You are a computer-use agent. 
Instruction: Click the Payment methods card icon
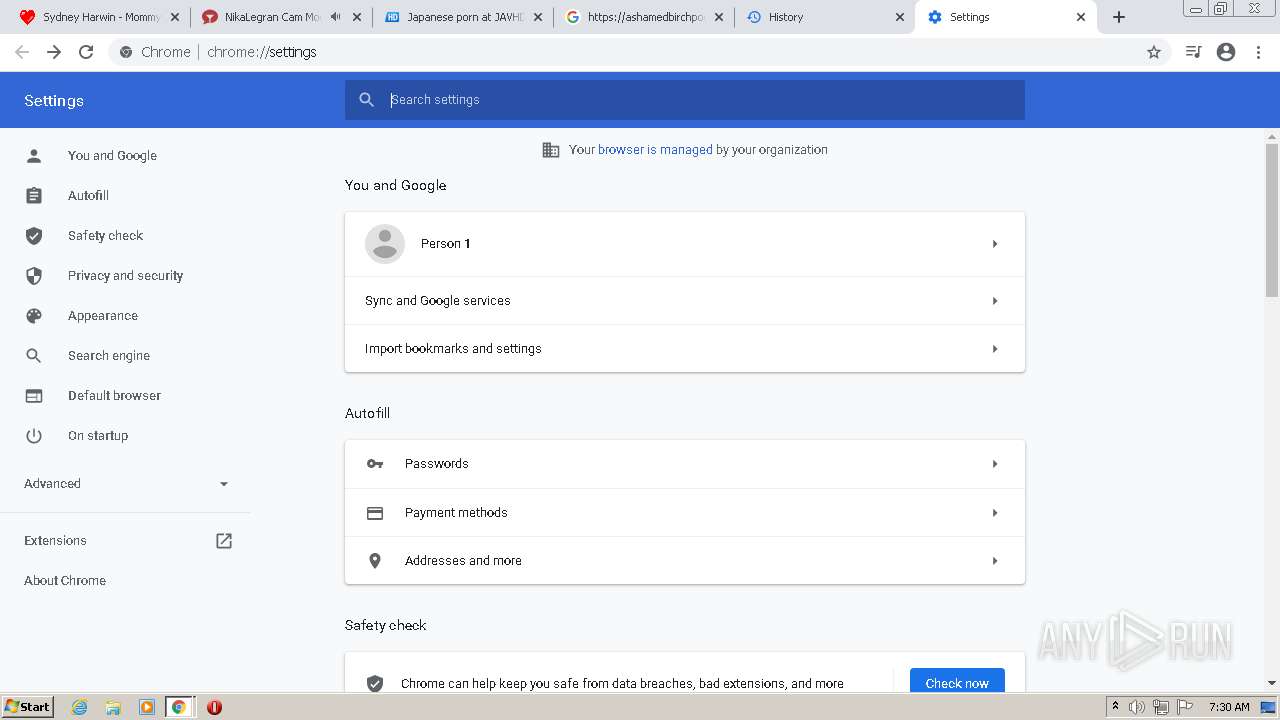tap(375, 513)
